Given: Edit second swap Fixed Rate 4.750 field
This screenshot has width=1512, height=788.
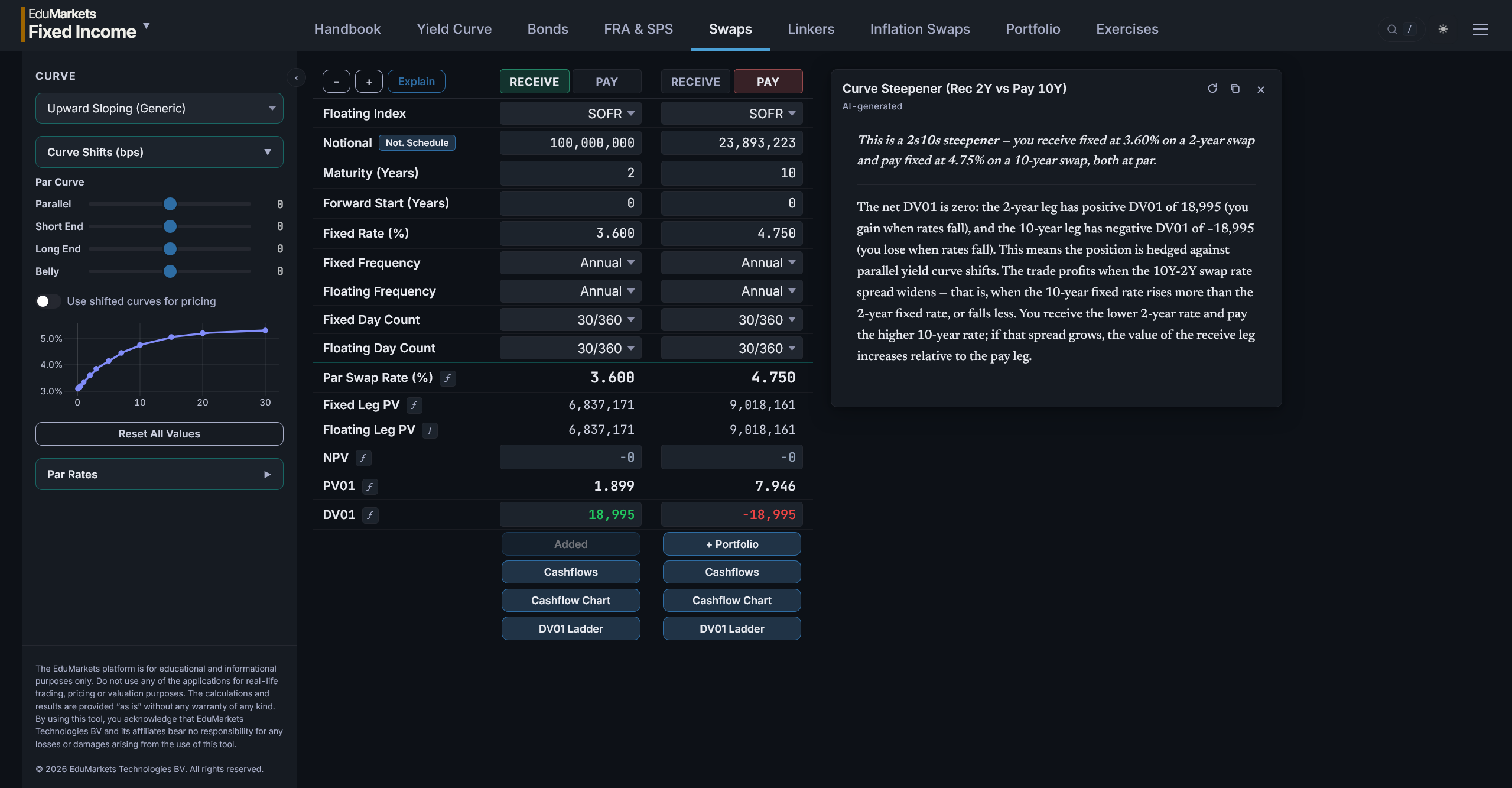Looking at the screenshot, I should 731,234.
